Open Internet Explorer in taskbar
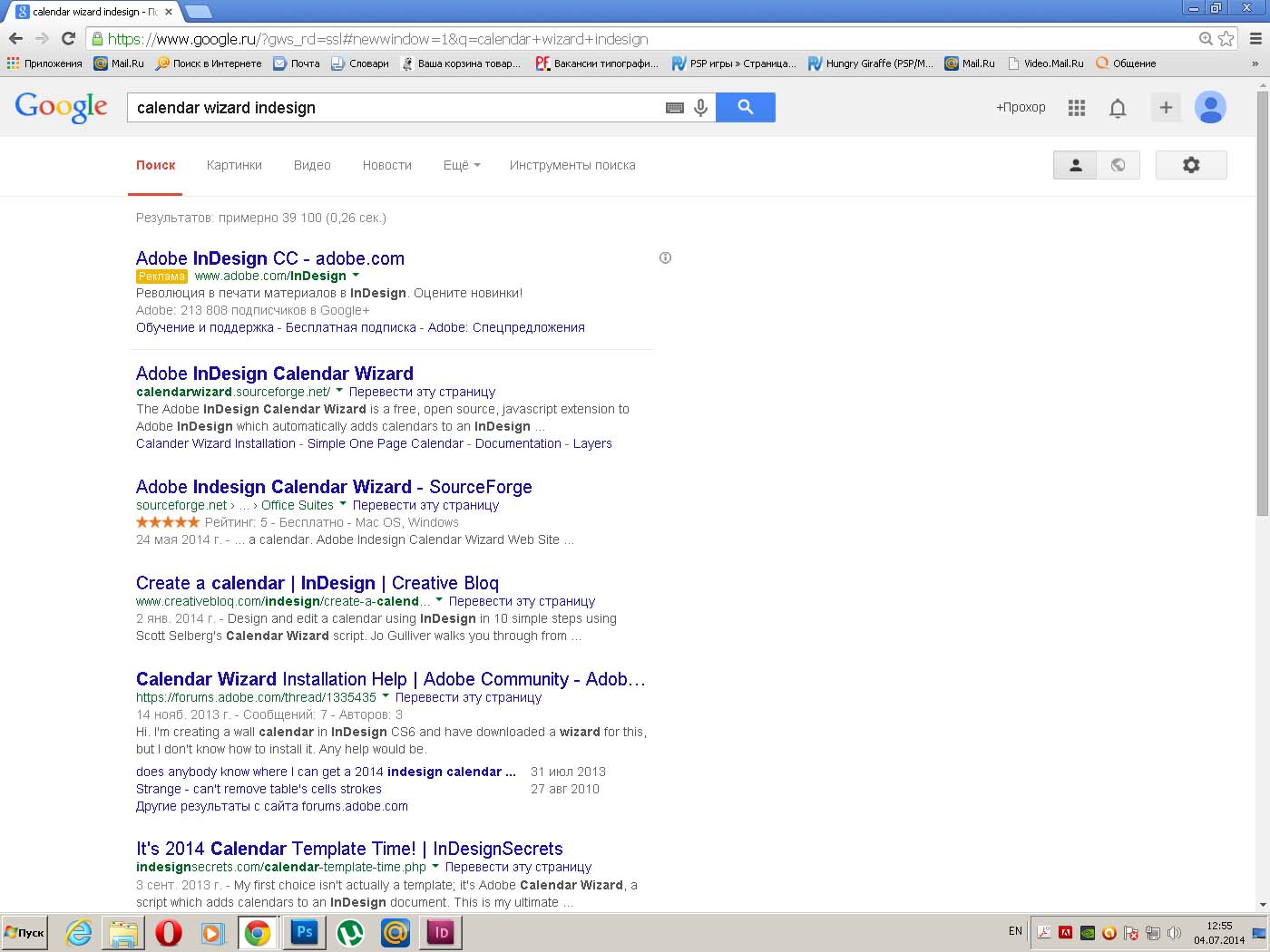Image resolution: width=1270 pixels, height=952 pixels. (79, 932)
